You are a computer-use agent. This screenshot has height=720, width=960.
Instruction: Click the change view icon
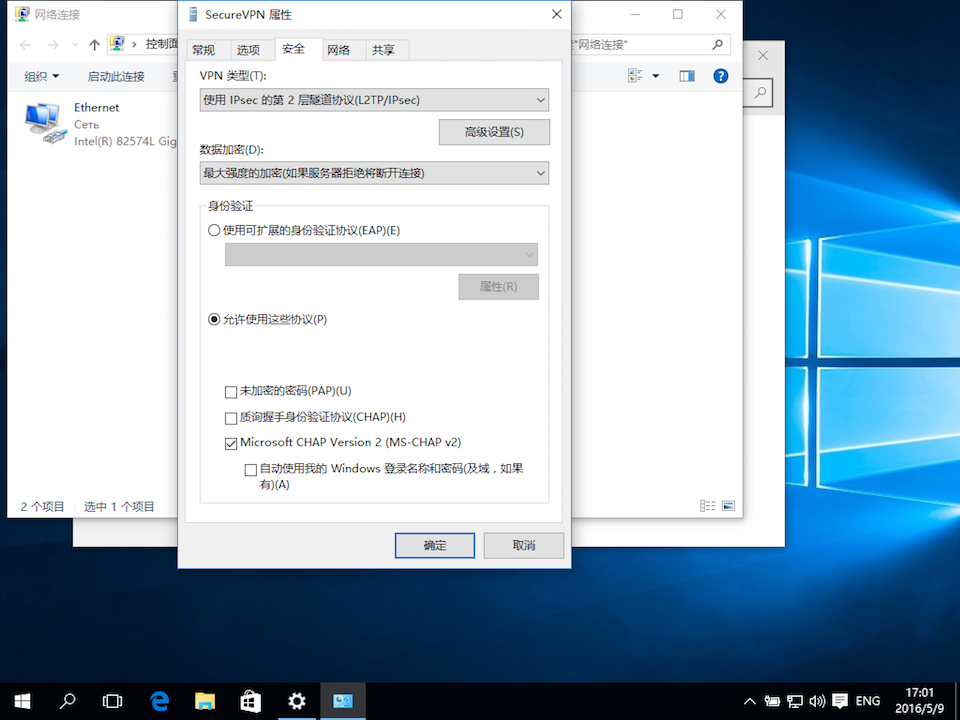pos(636,76)
